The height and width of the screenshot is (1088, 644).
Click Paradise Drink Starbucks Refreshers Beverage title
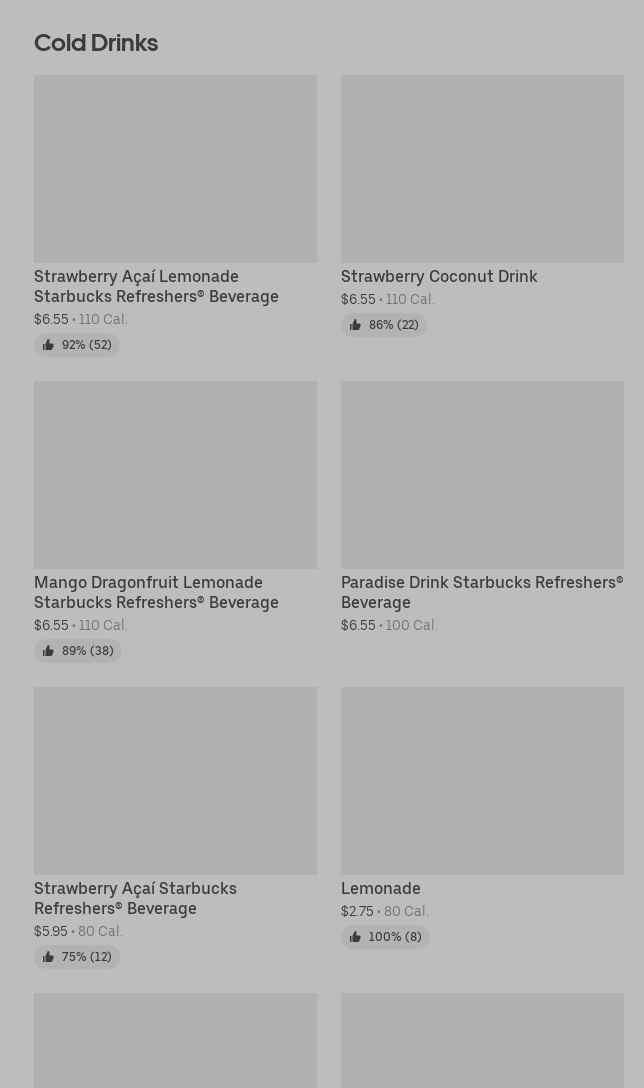tap(481, 592)
